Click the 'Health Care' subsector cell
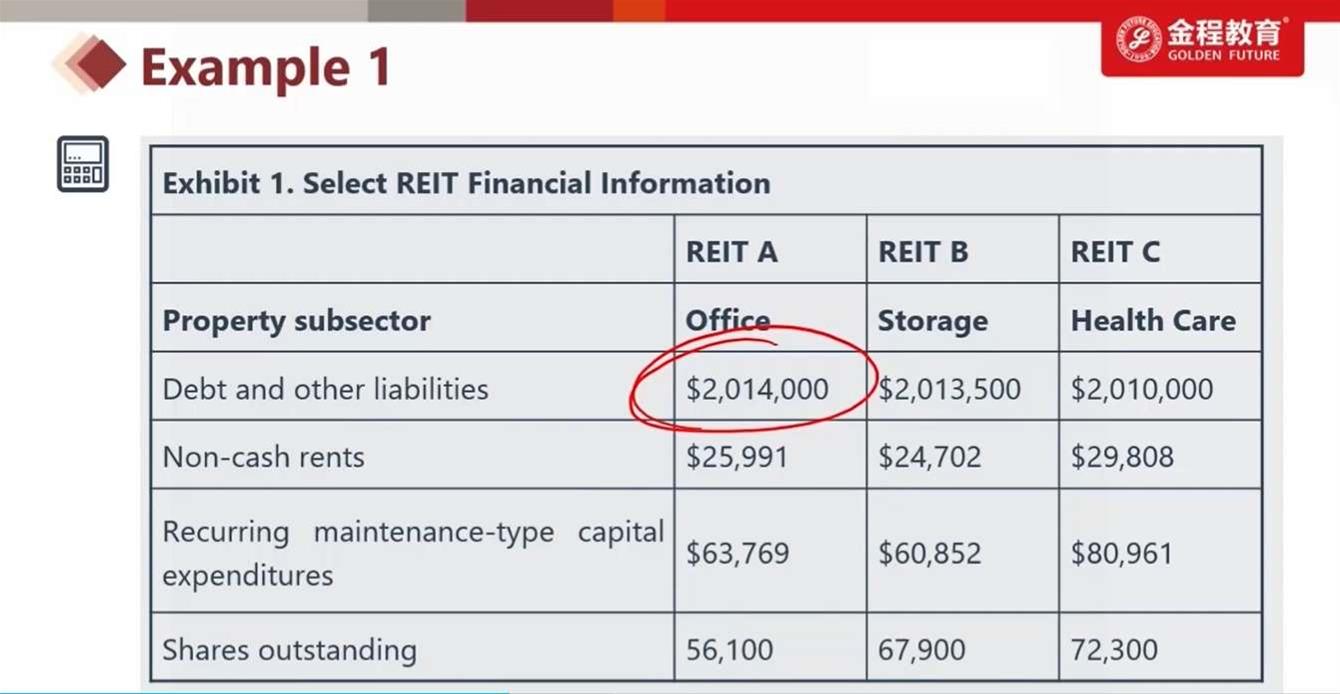The height and width of the screenshot is (694, 1340). coord(1153,321)
